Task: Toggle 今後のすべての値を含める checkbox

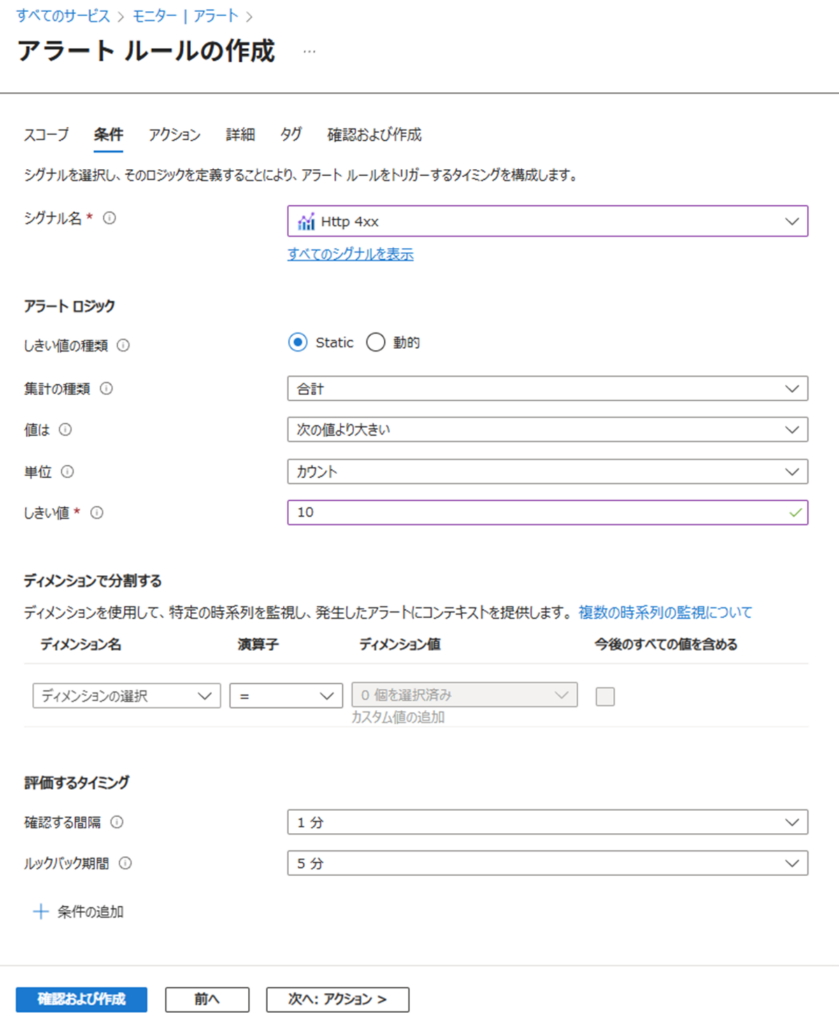Action: [x=605, y=697]
